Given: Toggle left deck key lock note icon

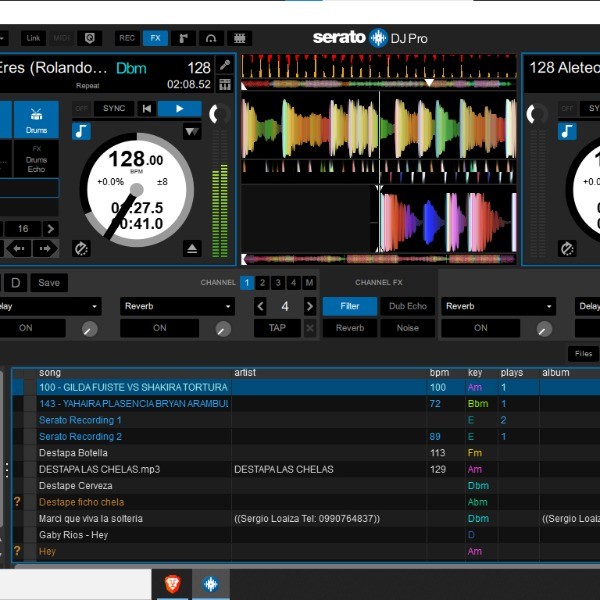Looking at the screenshot, I should 81,131.
